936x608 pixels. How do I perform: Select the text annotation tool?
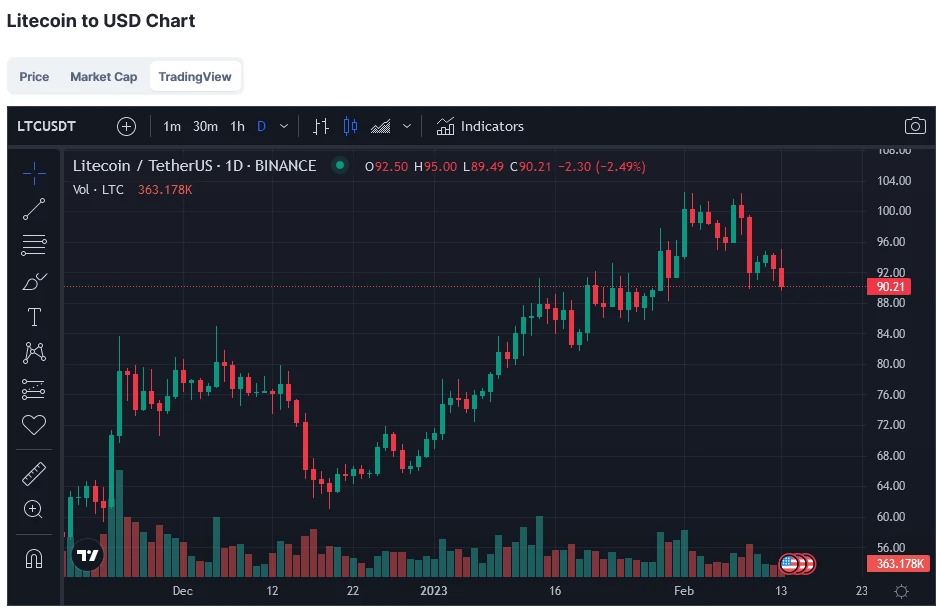pyautogui.click(x=34, y=317)
